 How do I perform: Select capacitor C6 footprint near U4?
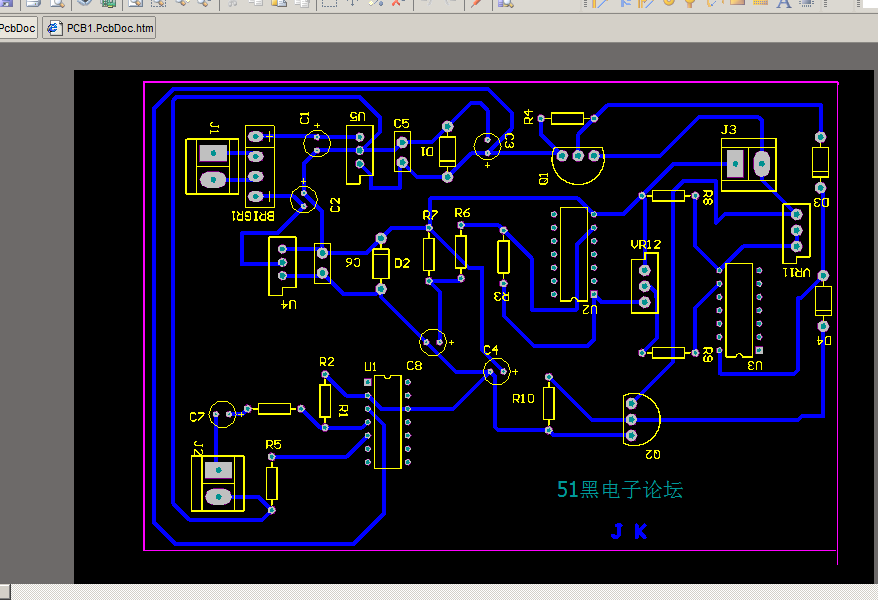coord(323,263)
